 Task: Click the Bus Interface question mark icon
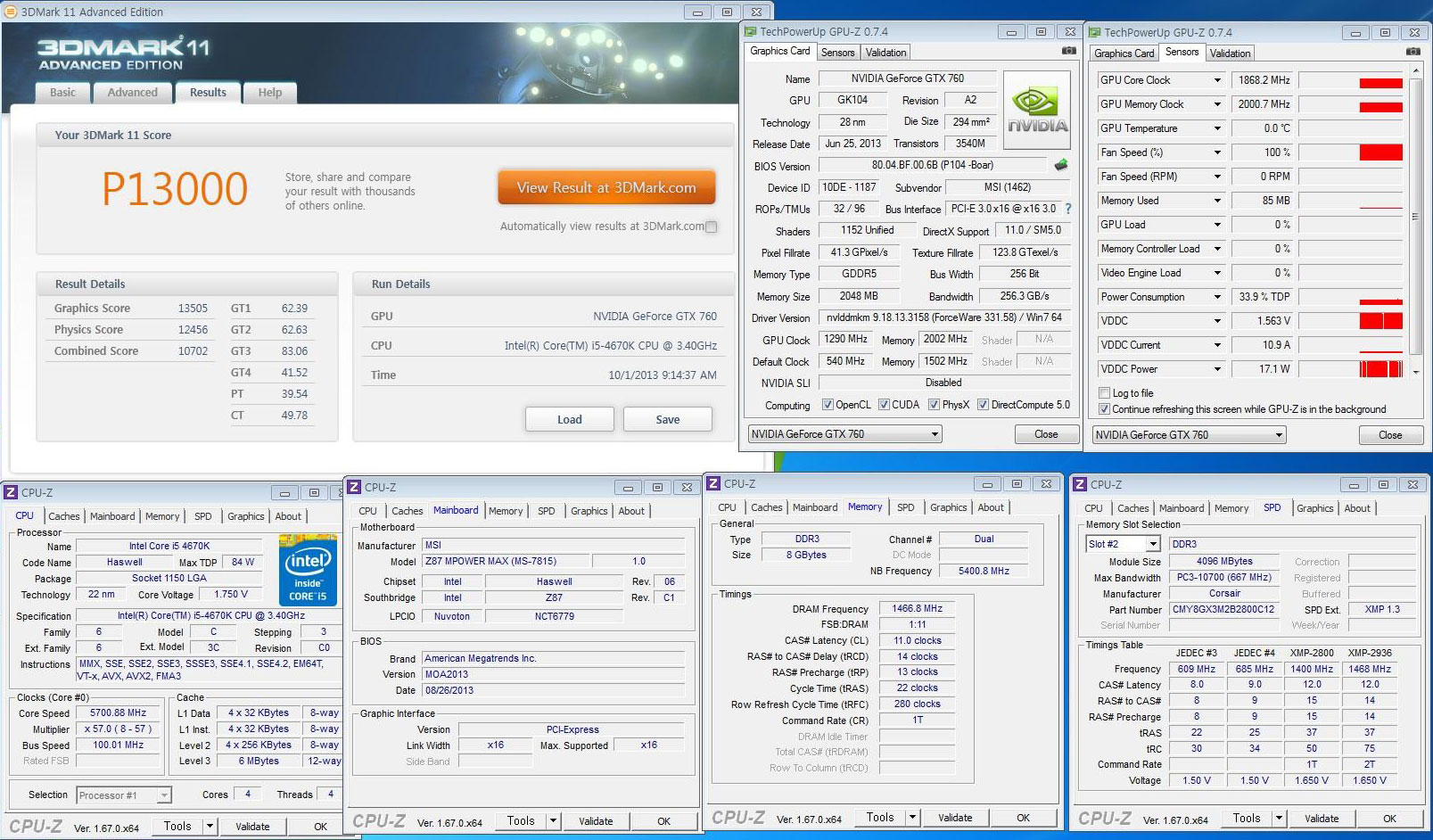pyautogui.click(x=1067, y=209)
